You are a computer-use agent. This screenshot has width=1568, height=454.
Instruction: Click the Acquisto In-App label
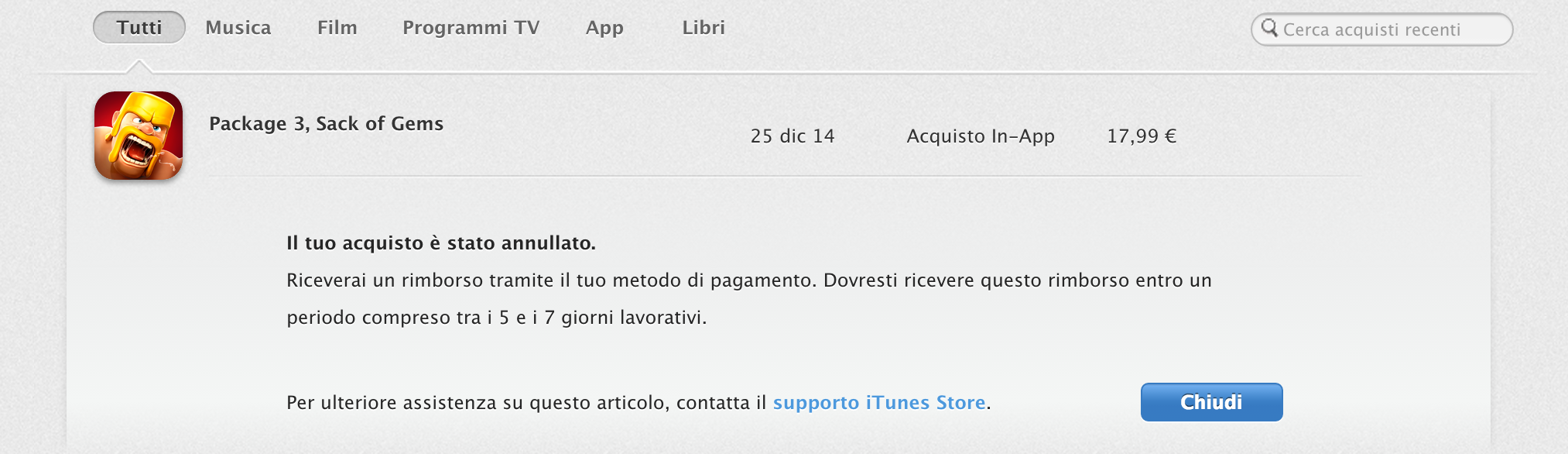[x=981, y=136]
